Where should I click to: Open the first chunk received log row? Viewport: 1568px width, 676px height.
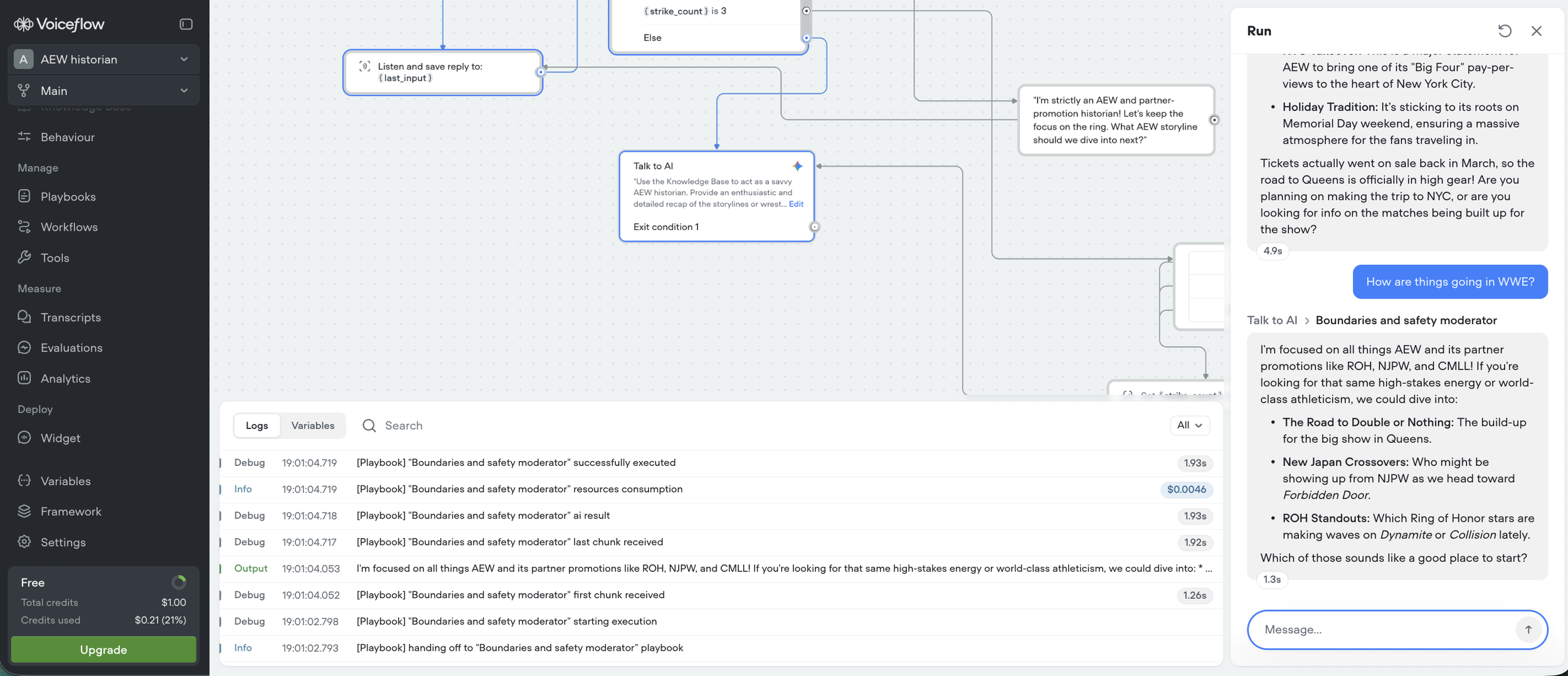tap(721, 595)
